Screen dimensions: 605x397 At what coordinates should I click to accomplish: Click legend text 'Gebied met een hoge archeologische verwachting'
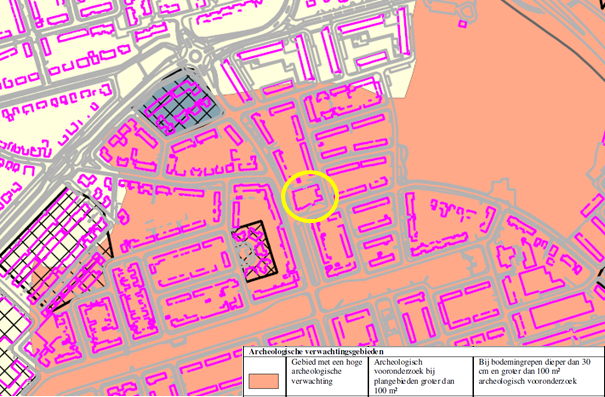point(326,372)
